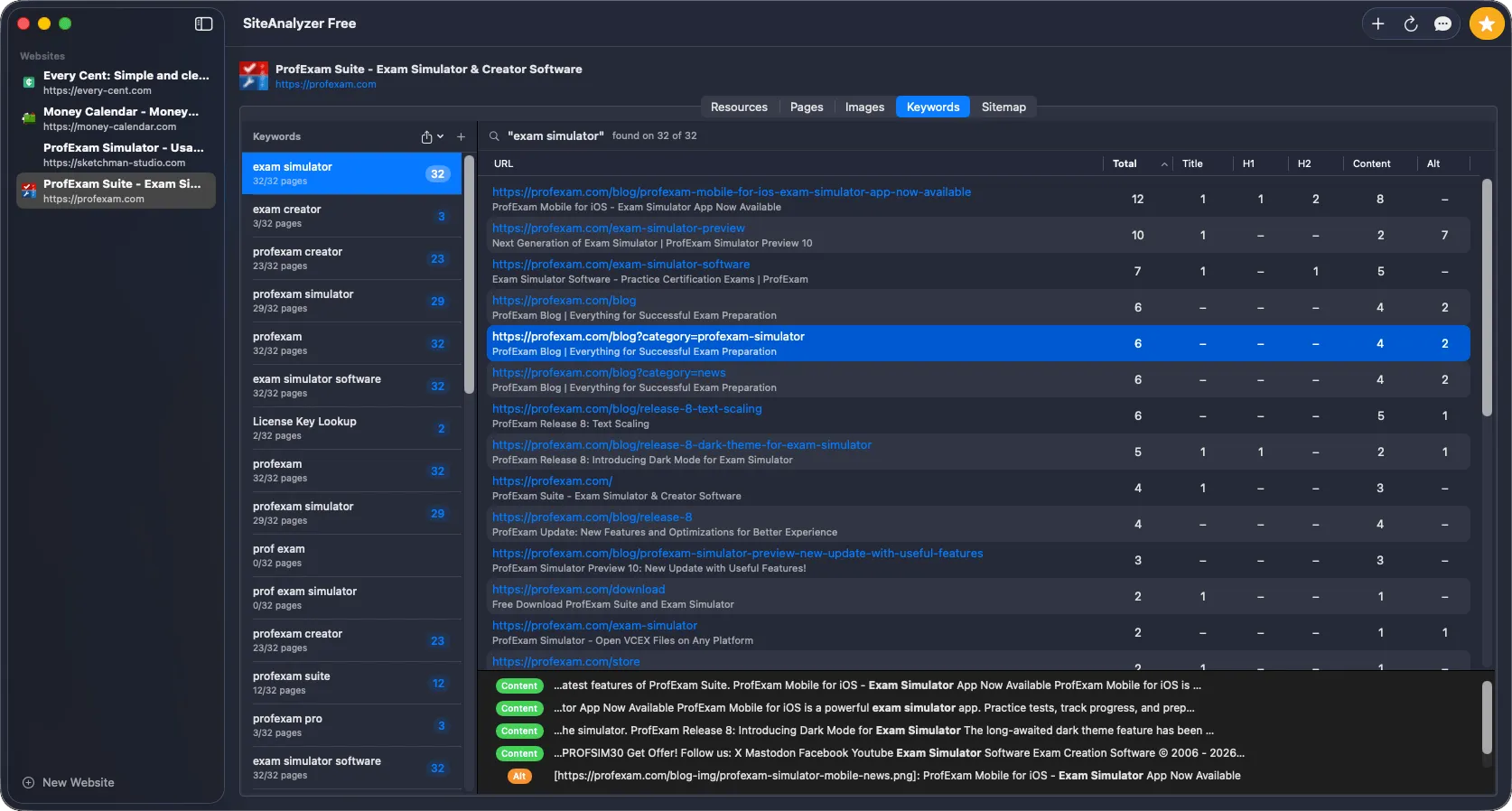This screenshot has width=1512, height=811.
Task: Click the orange Alt tag badge
Action: click(519, 776)
